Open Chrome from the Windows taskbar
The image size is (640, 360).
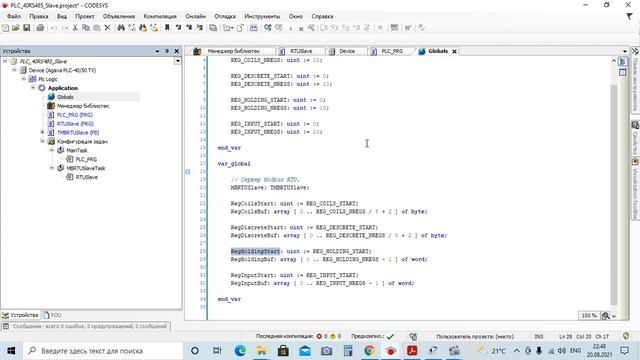tap(369, 351)
